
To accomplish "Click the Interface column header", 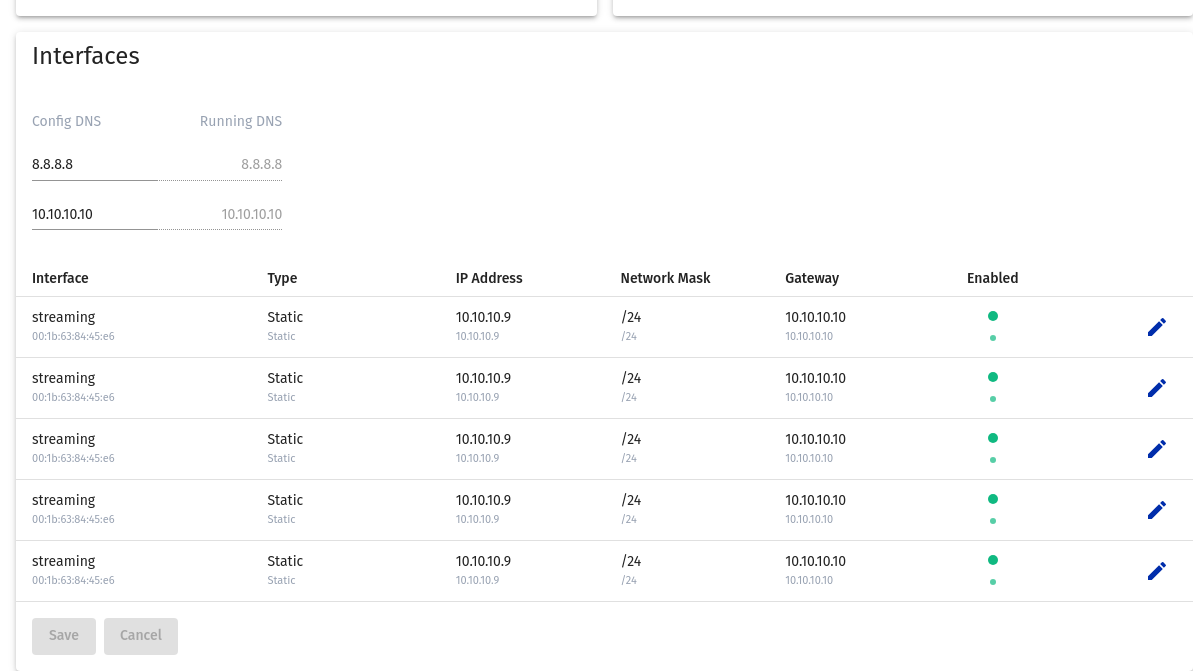I will pos(60,278).
